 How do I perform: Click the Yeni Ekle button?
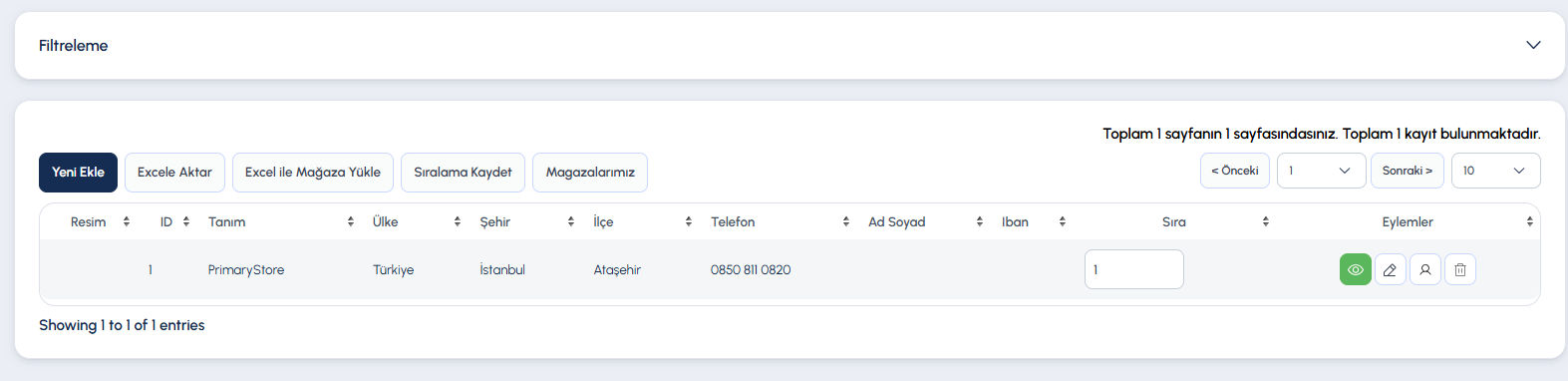click(78, 172)
